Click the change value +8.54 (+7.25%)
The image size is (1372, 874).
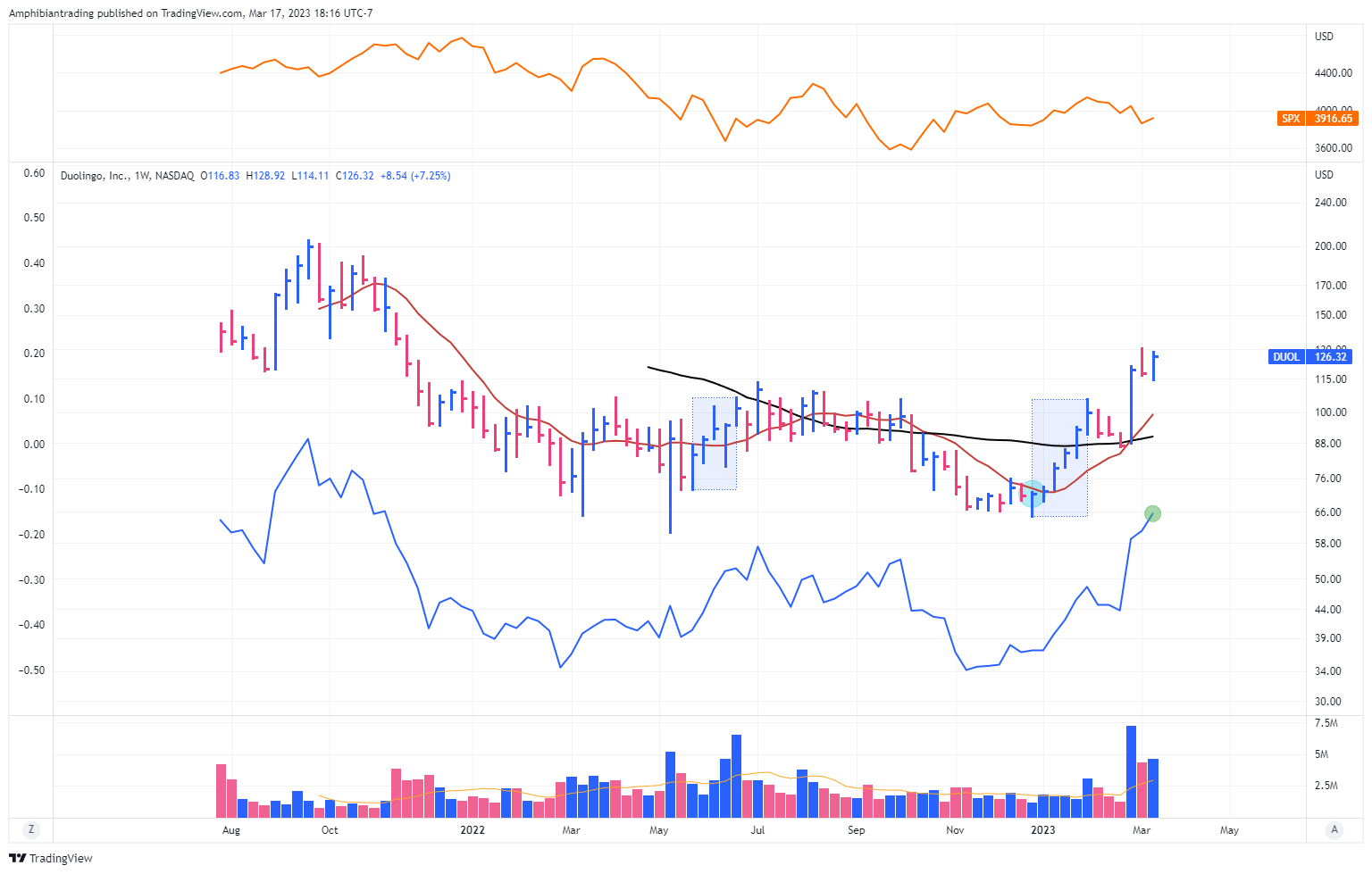(415, 176)
